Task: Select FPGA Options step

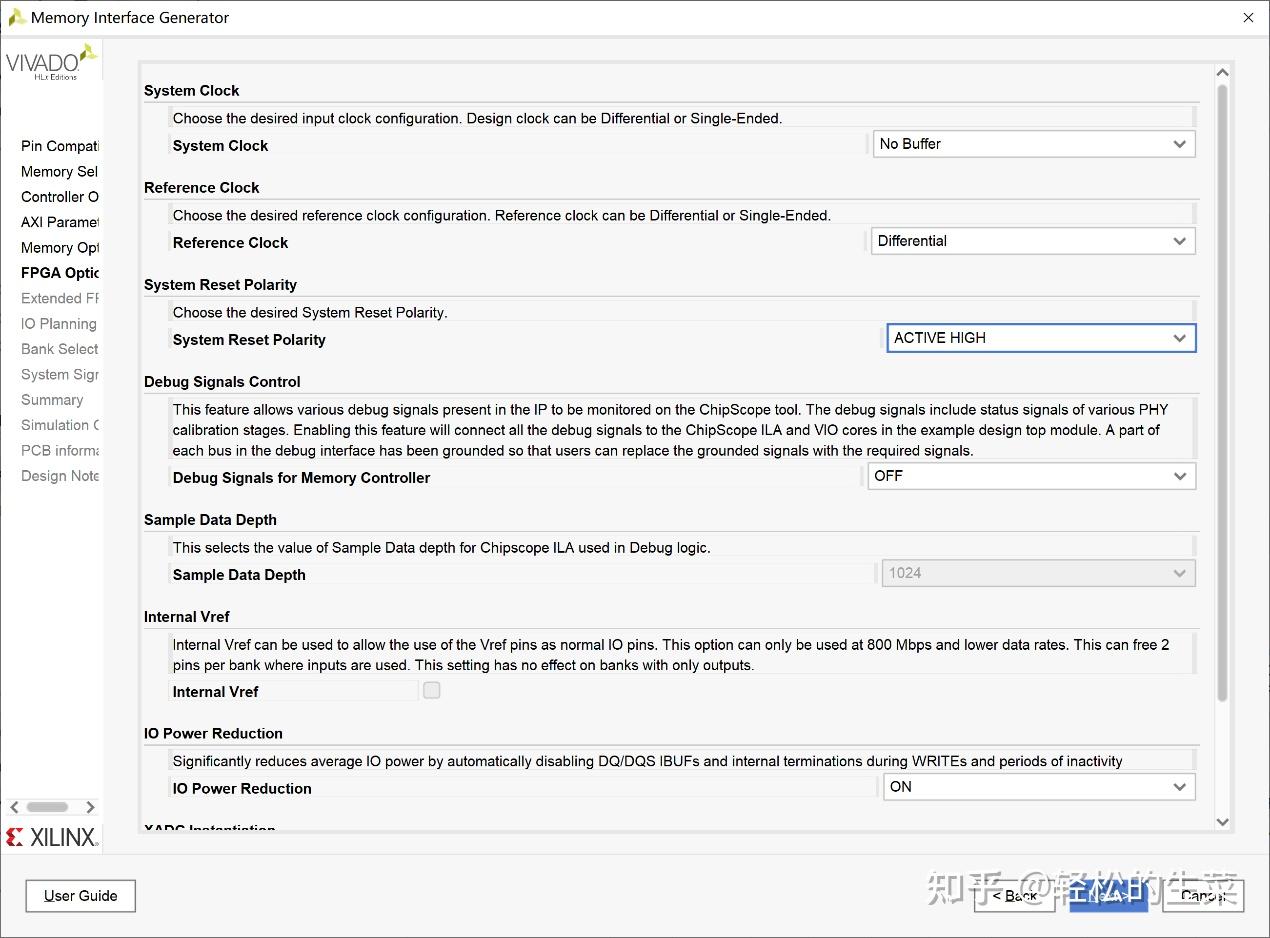Action: pyautogui.click(x=60, y=273)
